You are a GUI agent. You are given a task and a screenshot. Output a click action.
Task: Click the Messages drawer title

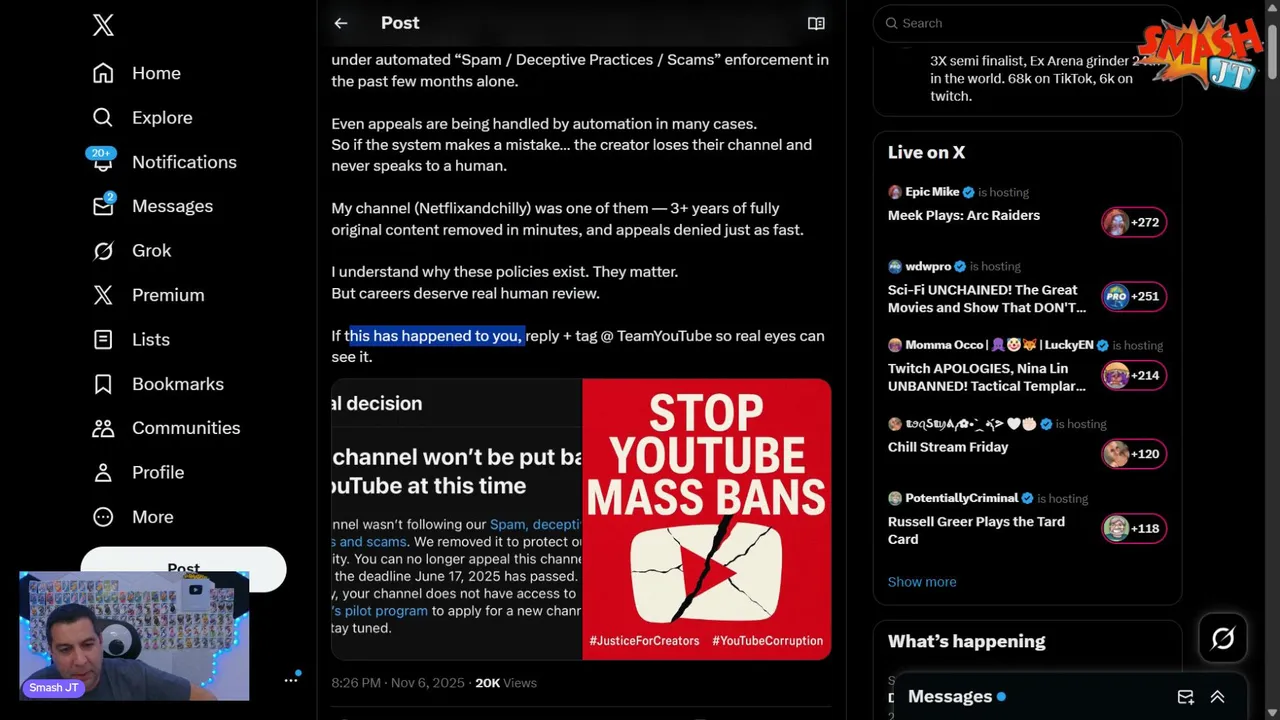(x=950, y=697)
